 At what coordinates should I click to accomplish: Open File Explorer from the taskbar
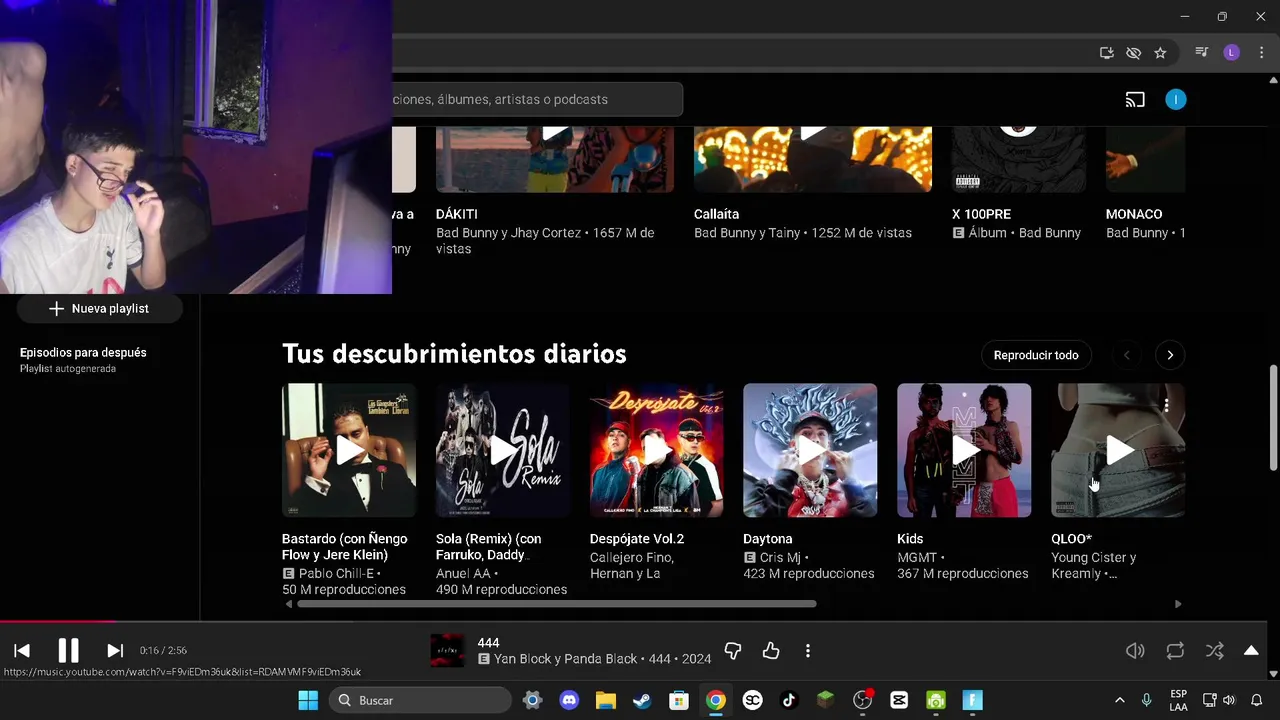click(x=606, y=700)
